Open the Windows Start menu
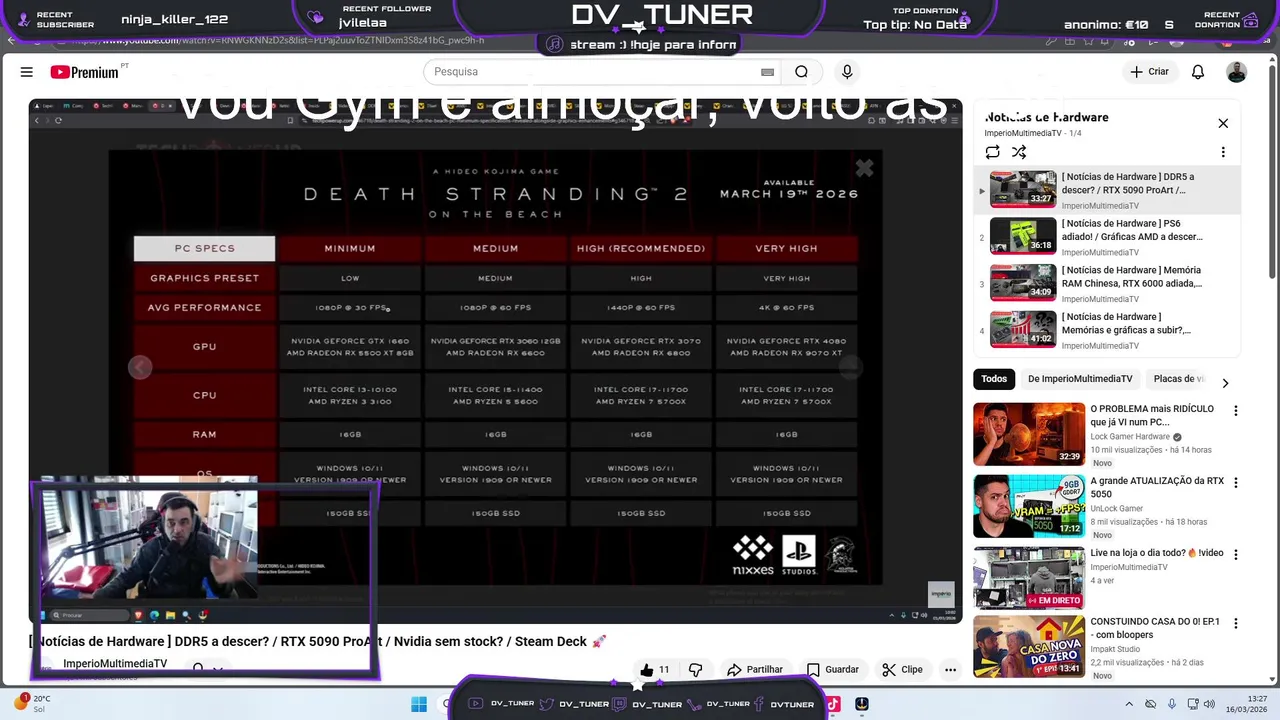 419,704
